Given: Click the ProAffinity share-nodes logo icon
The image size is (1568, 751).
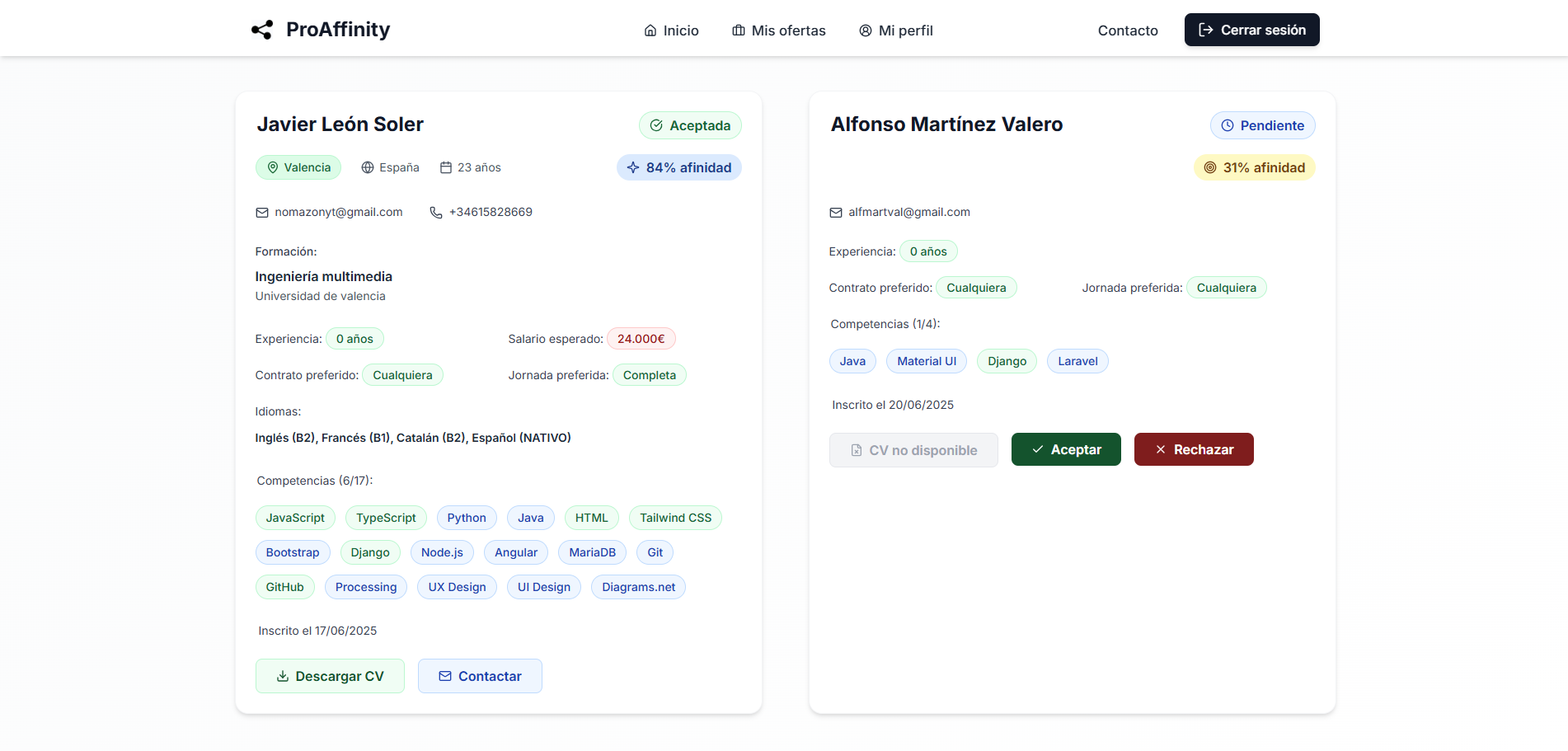Looking at the screenshot, I should pyautogui.click(x=262, y=30).
